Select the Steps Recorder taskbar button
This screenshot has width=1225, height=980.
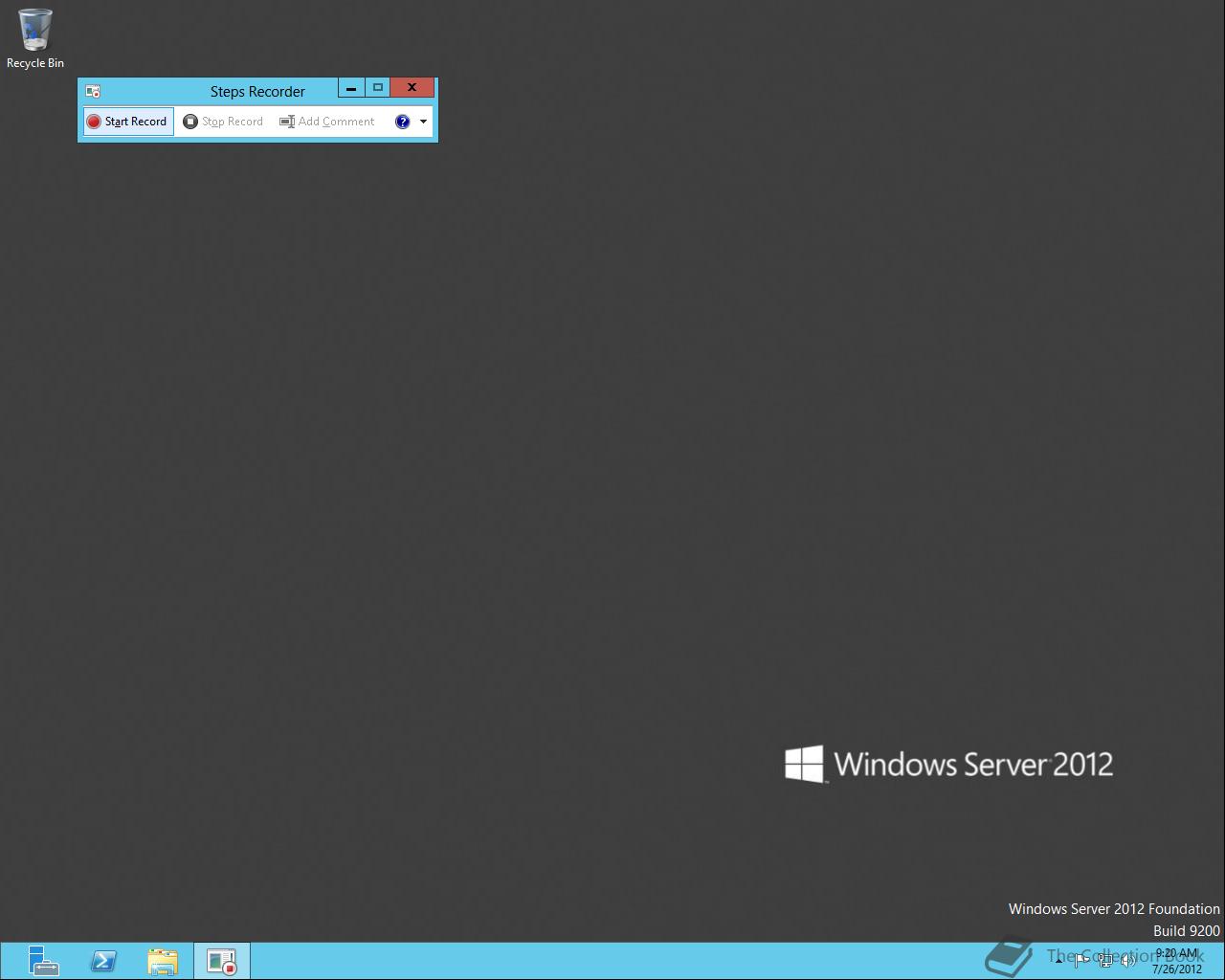pos(222,961)
